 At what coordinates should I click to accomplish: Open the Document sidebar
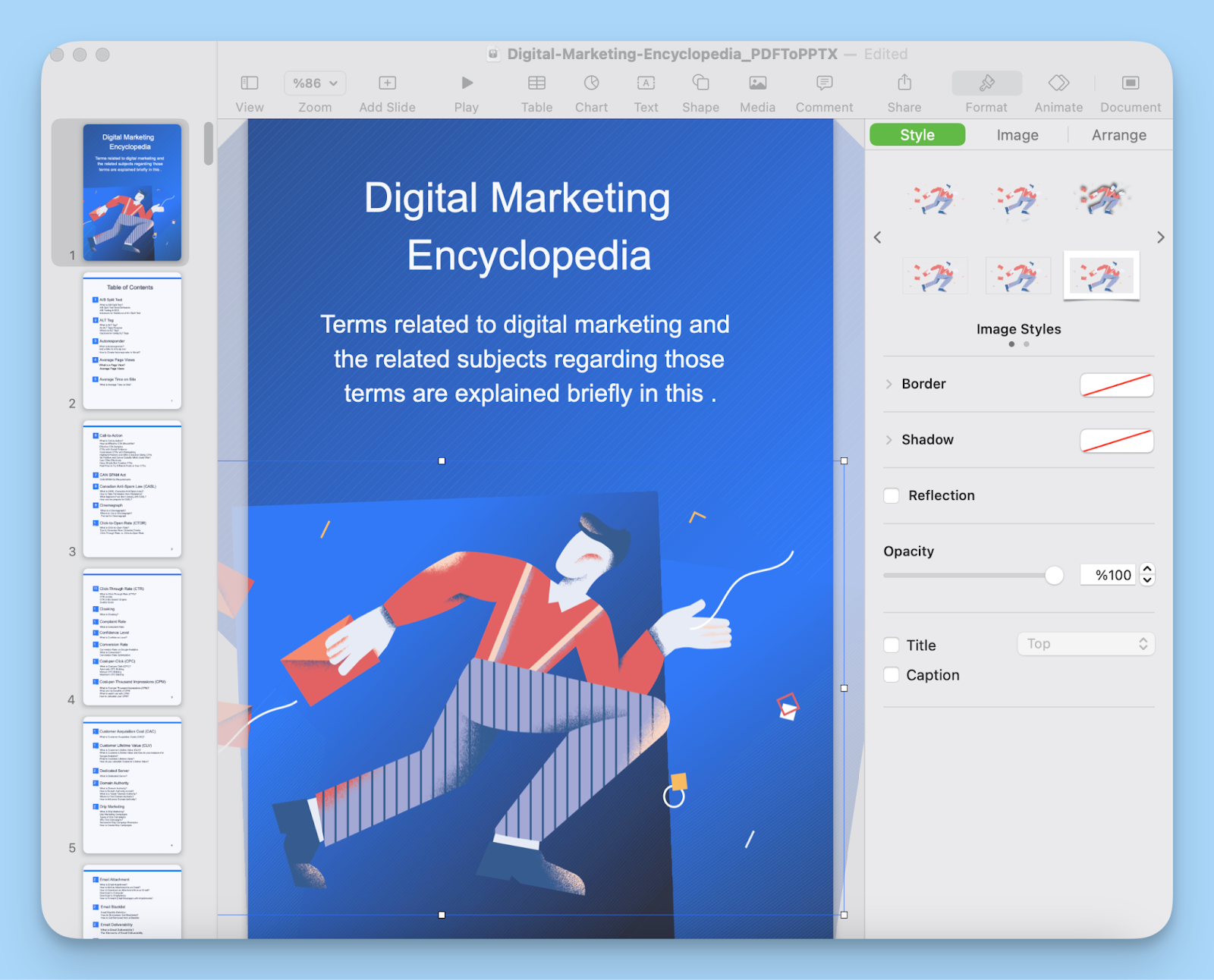1130,91
